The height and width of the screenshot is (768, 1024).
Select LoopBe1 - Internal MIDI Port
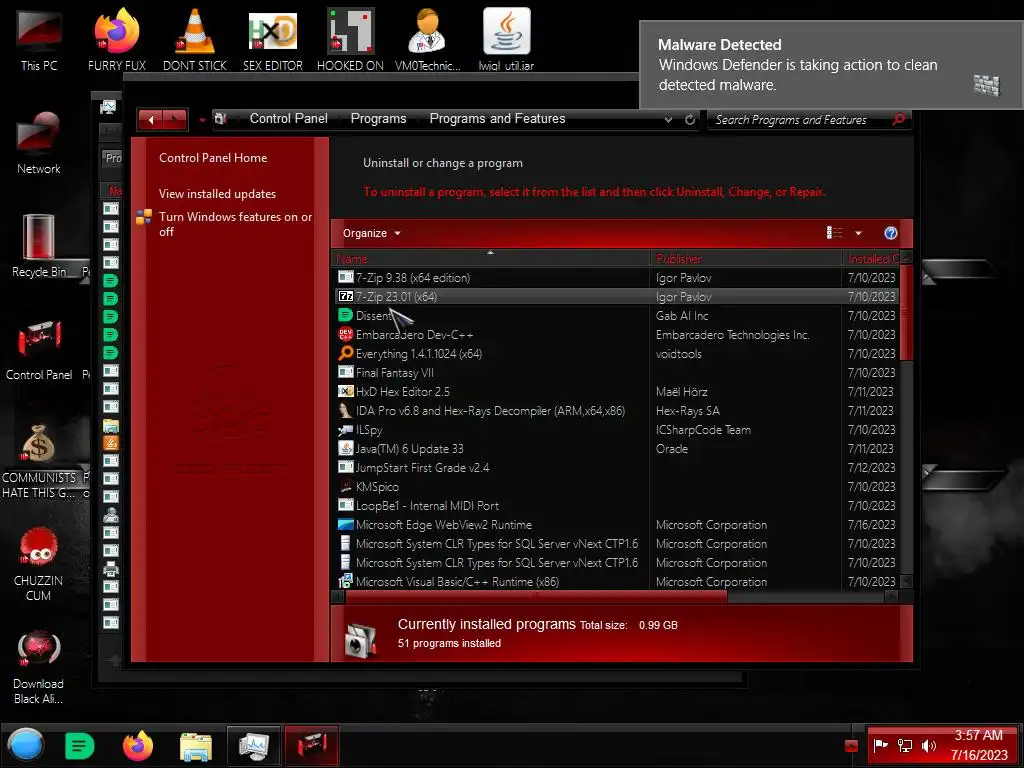[x=615, y=505]
